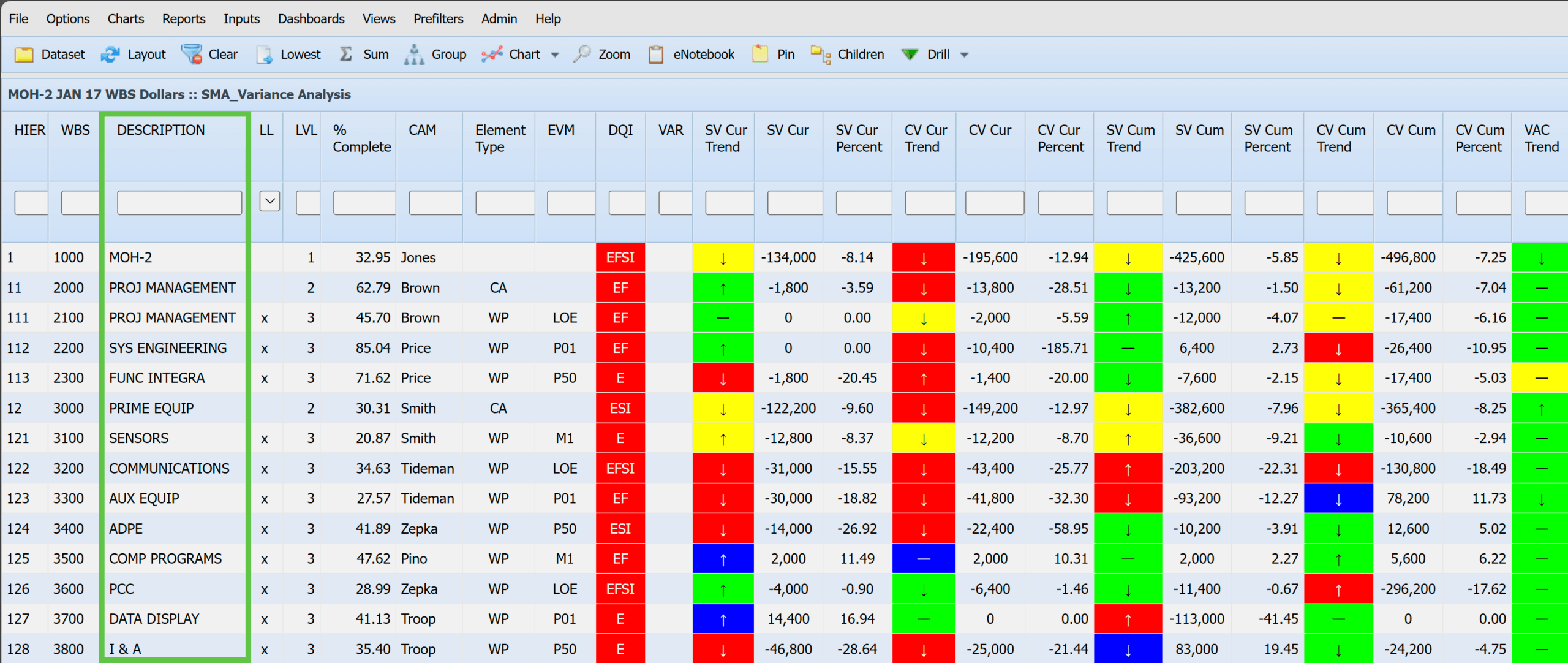Viewport: 1568px width, 663px height.
Task: Click the Layout refresh icon
Action: tap(111, 55)
